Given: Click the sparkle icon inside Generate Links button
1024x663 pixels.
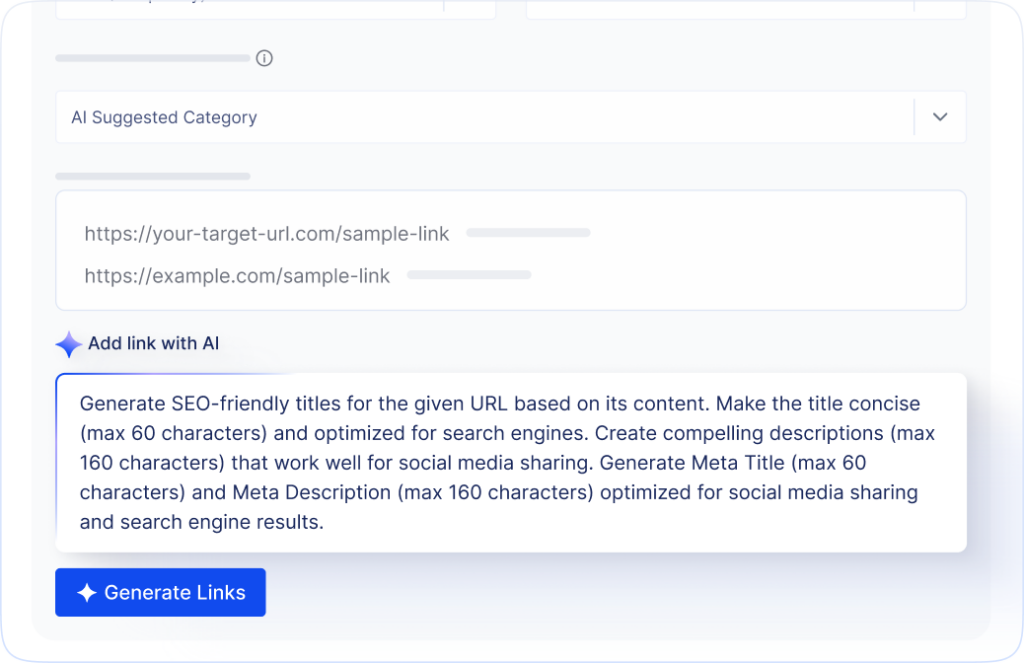Looking at the screenshot, I should pos(88,592).
